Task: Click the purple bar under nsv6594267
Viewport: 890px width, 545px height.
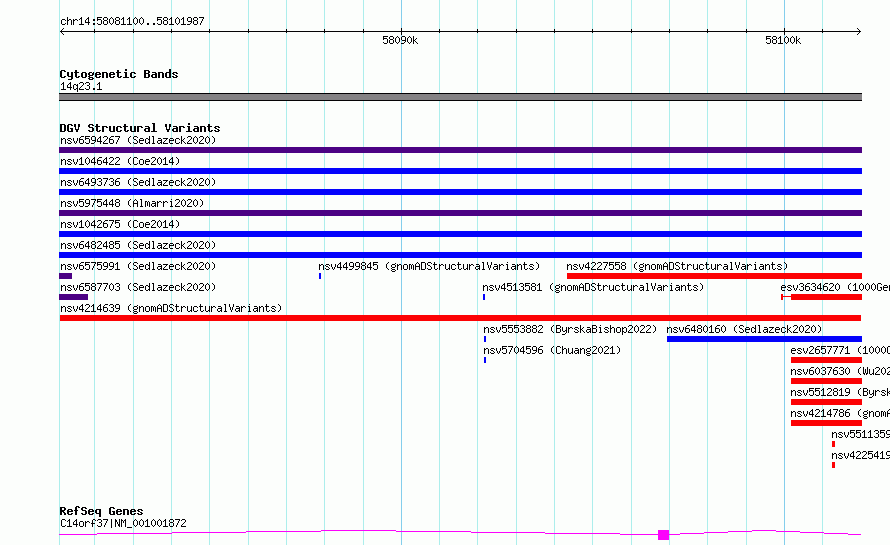Action: tap(460, 150)
